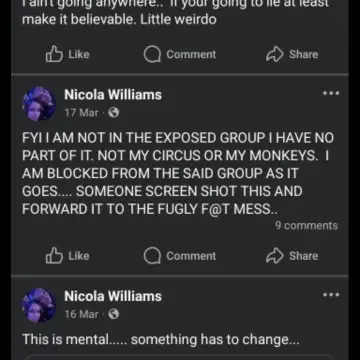Open three-dot options menu on 17 Mar post
The height and width of the screenshot is (360, 360).
point(331,93)
